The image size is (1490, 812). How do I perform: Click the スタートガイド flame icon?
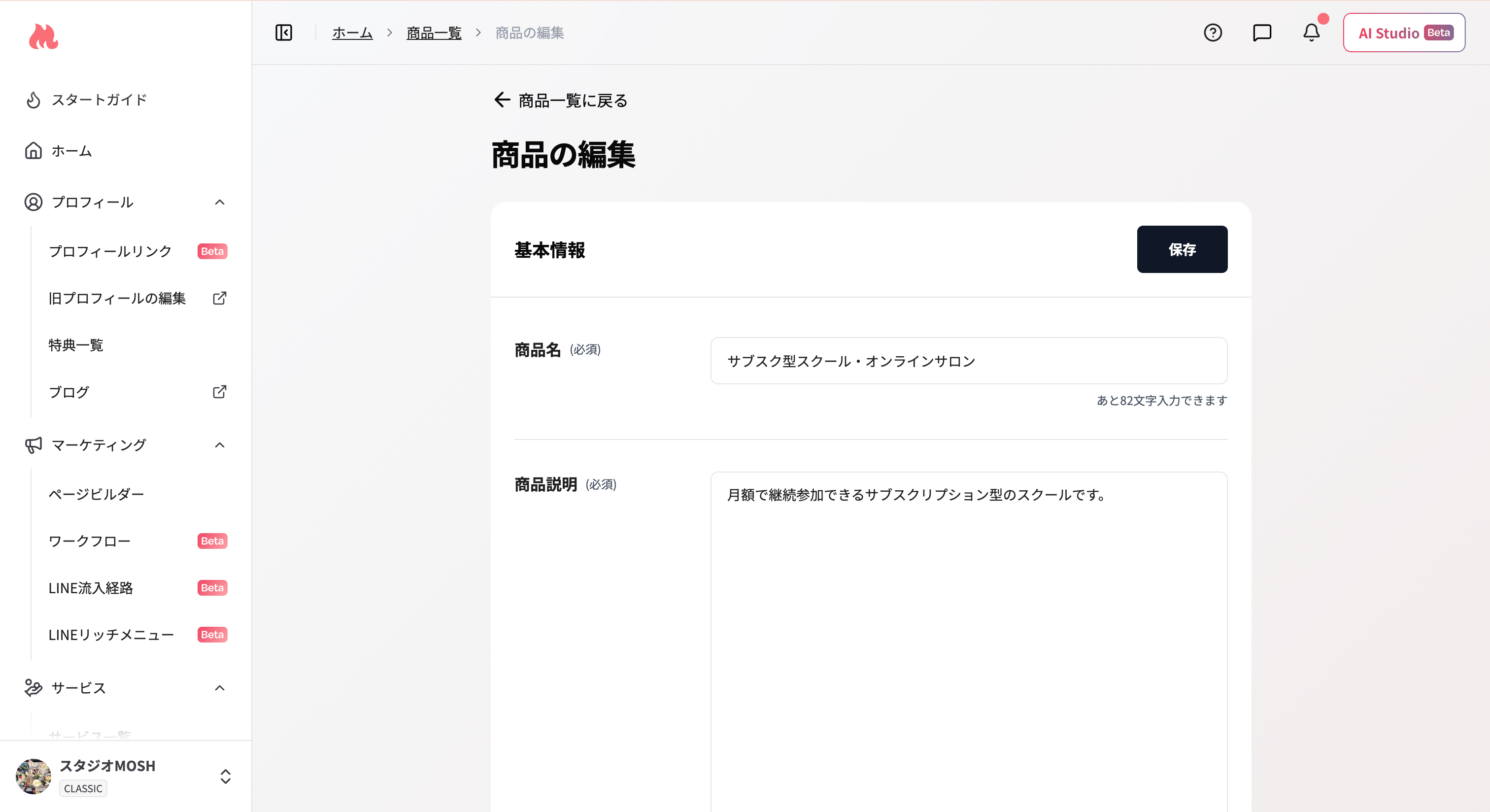(34, 100)
